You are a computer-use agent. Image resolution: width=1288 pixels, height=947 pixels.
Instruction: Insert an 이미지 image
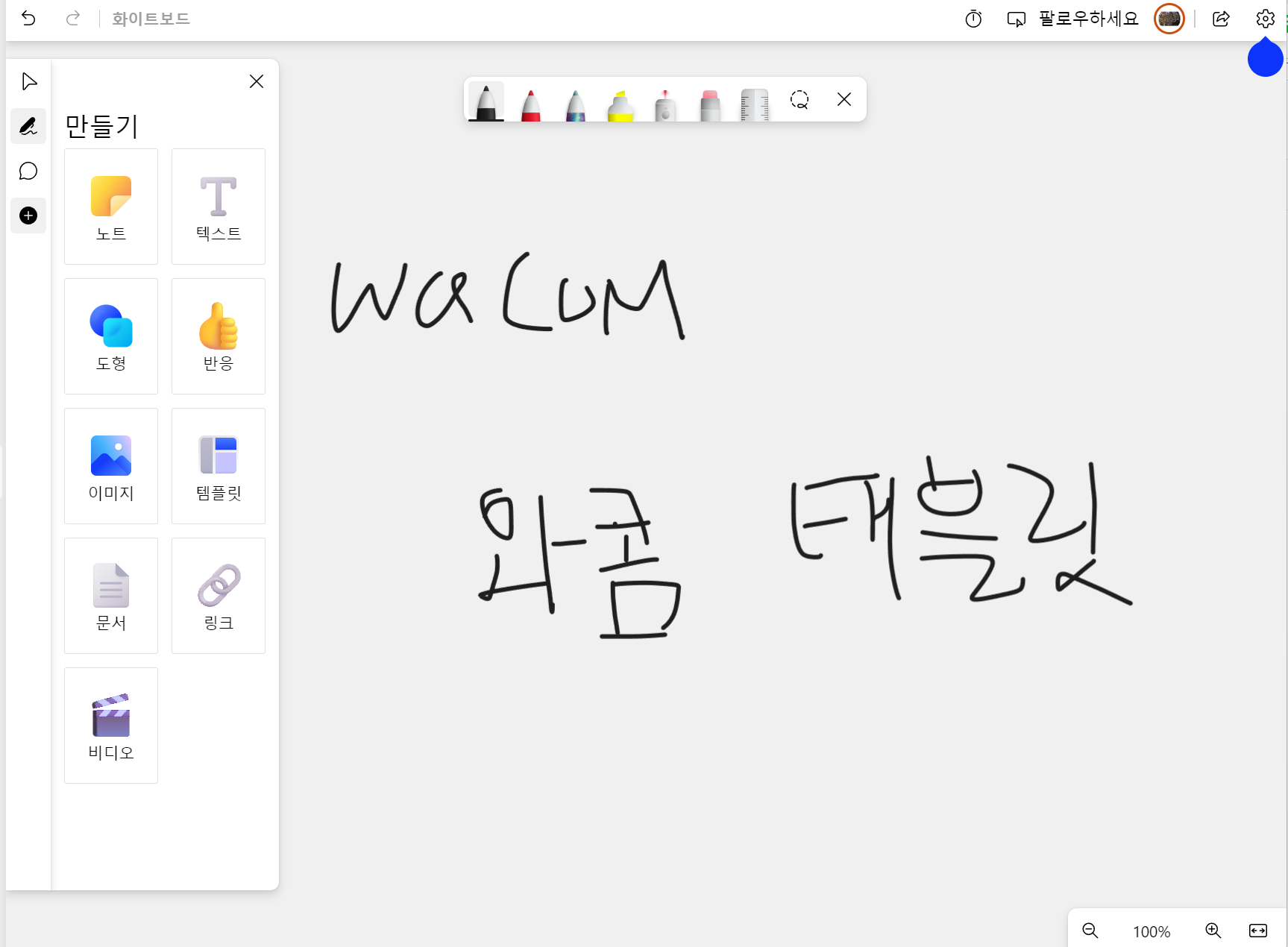click(x=111, y=466)
